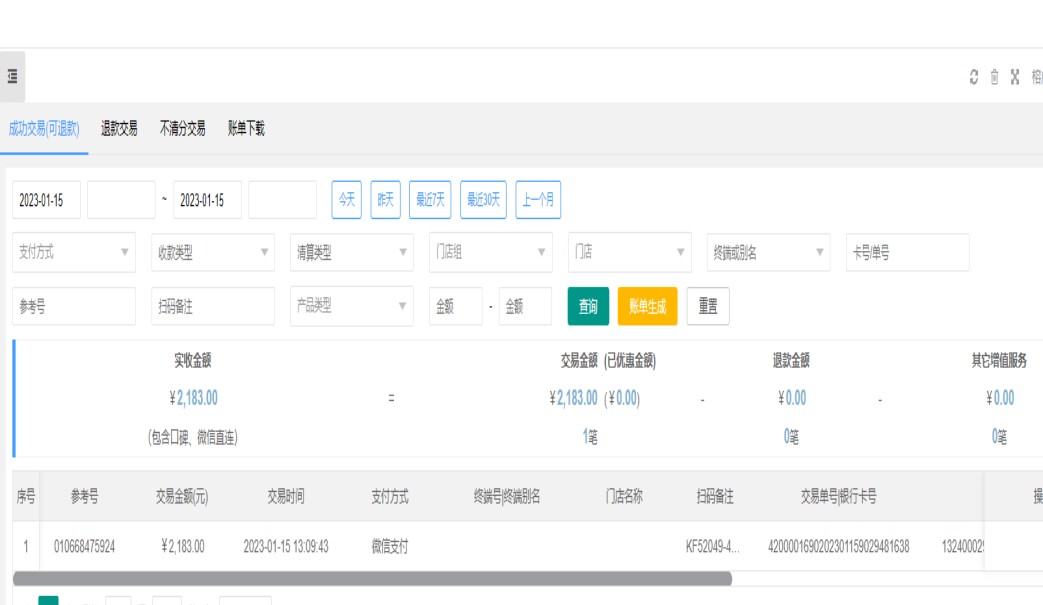The image size is (1043, 605).
Task: Select the 账单下载 tab
Action: (x=246, y=128)
